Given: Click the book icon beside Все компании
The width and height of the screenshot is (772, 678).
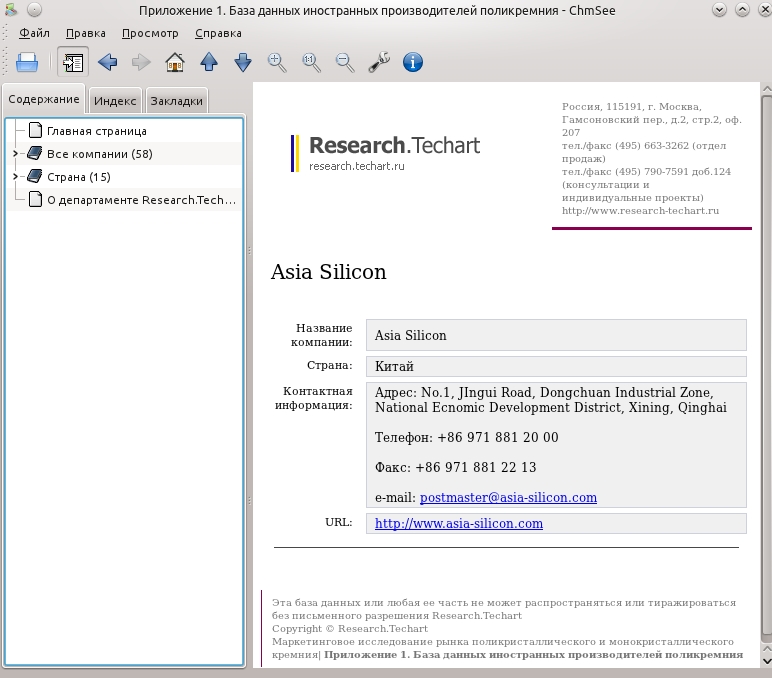Looking at the screenshot, I should pos(34,153).
